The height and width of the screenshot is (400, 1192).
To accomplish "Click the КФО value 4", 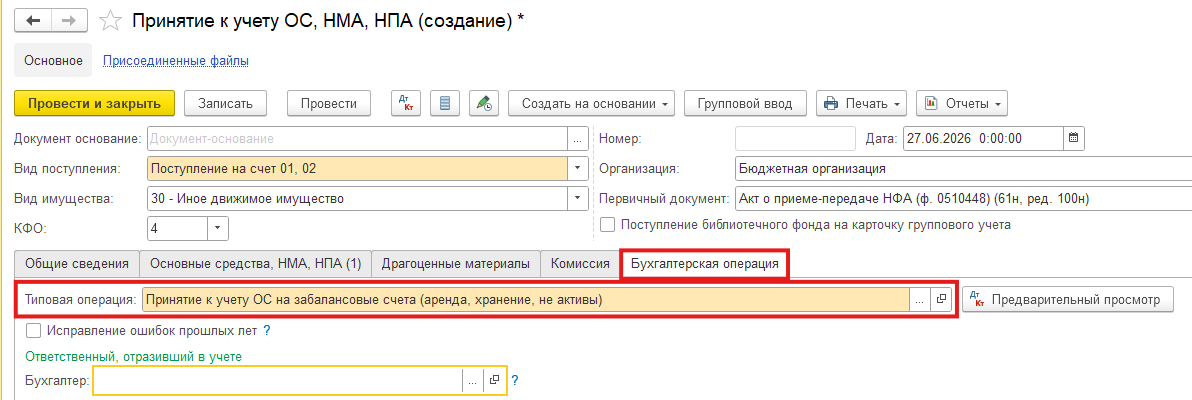I will (x=177, y=227).
